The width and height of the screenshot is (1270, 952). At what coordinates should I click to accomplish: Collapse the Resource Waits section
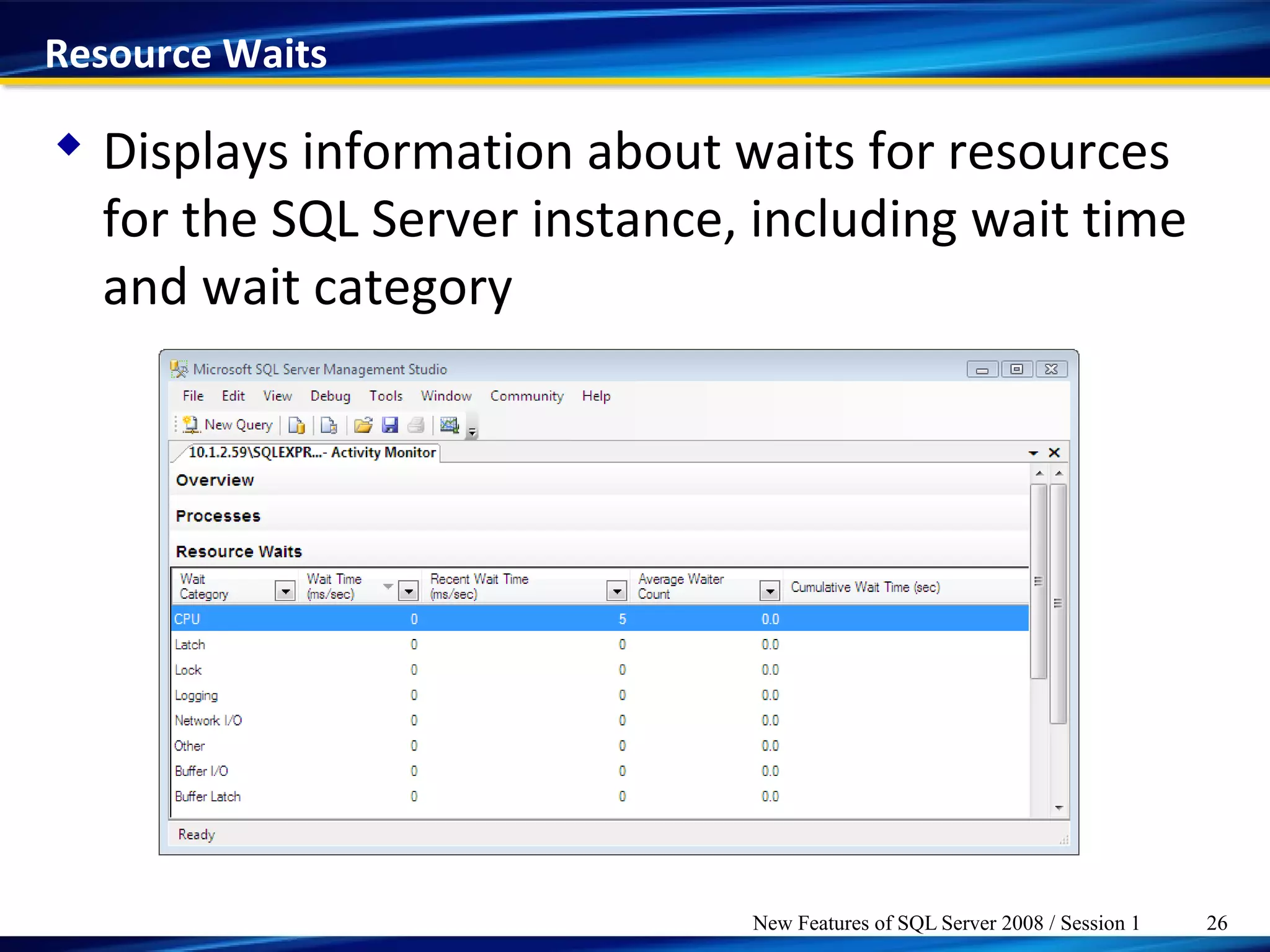[239, 552]
